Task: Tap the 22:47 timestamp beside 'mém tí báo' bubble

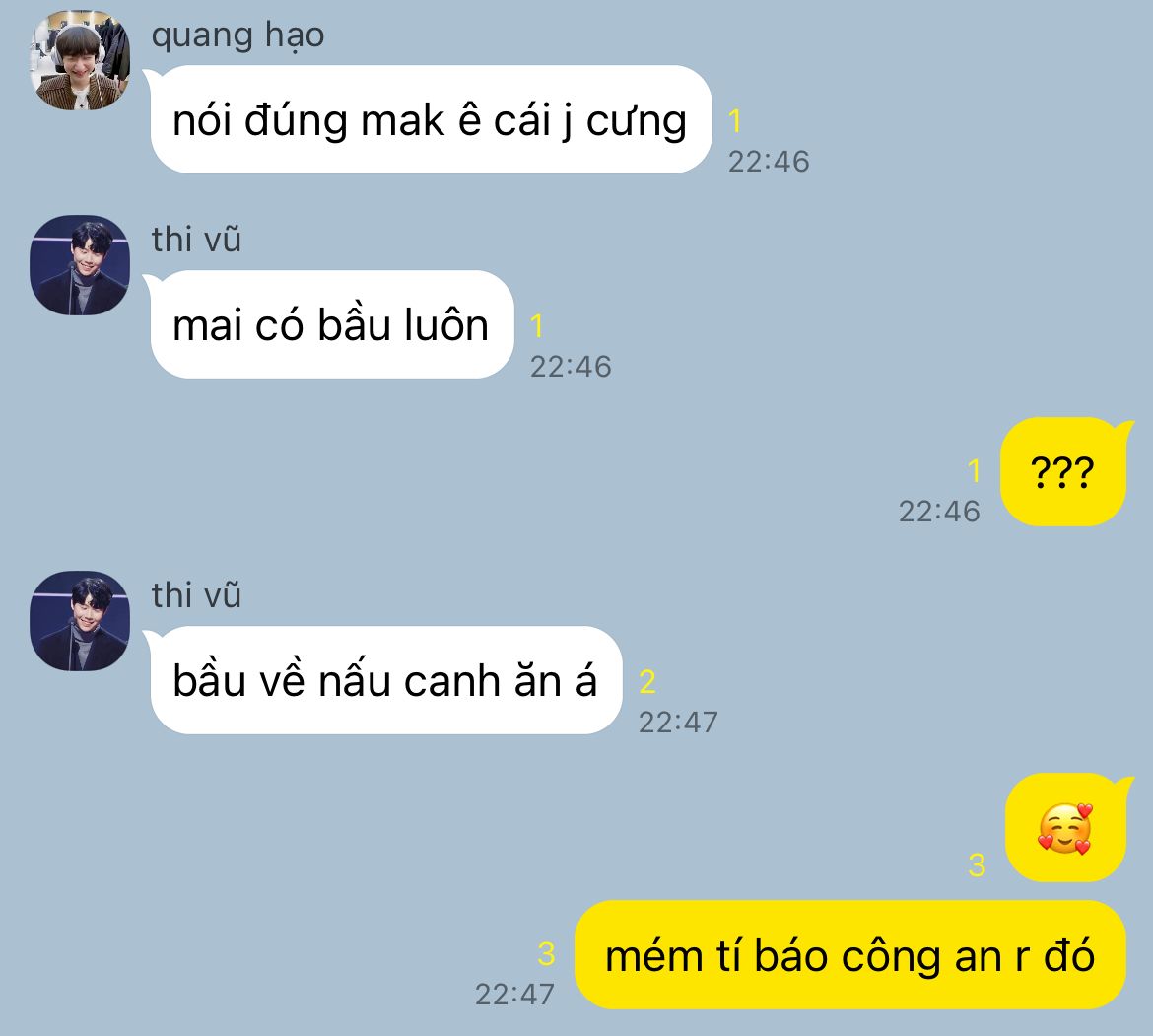Action: click(x=514, y=994)
